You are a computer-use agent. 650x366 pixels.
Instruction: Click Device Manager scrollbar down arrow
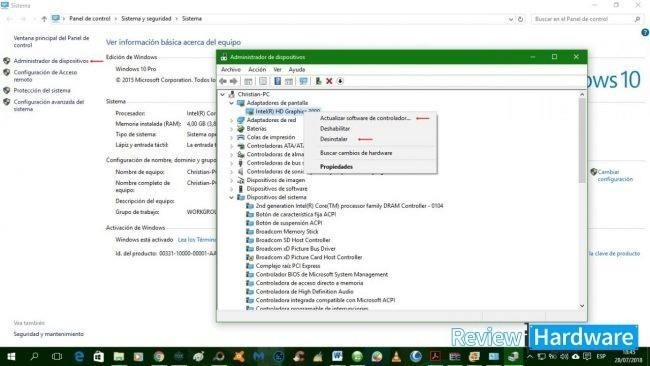coord(582,306)
